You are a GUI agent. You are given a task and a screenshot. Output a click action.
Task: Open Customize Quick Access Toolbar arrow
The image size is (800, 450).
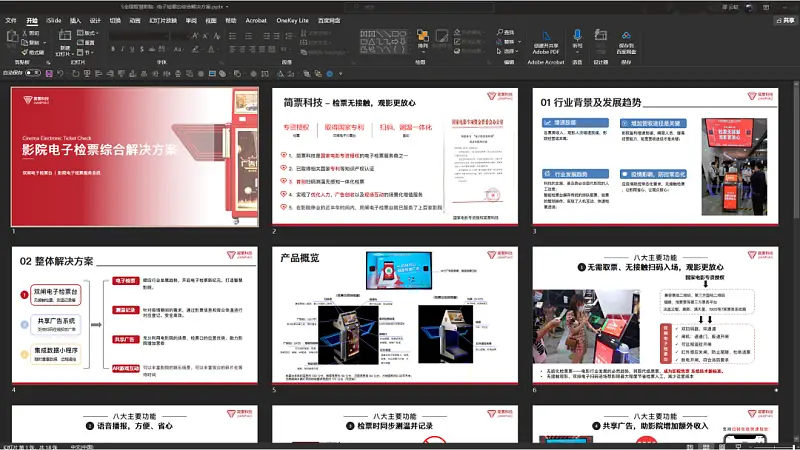coord(341,73)
